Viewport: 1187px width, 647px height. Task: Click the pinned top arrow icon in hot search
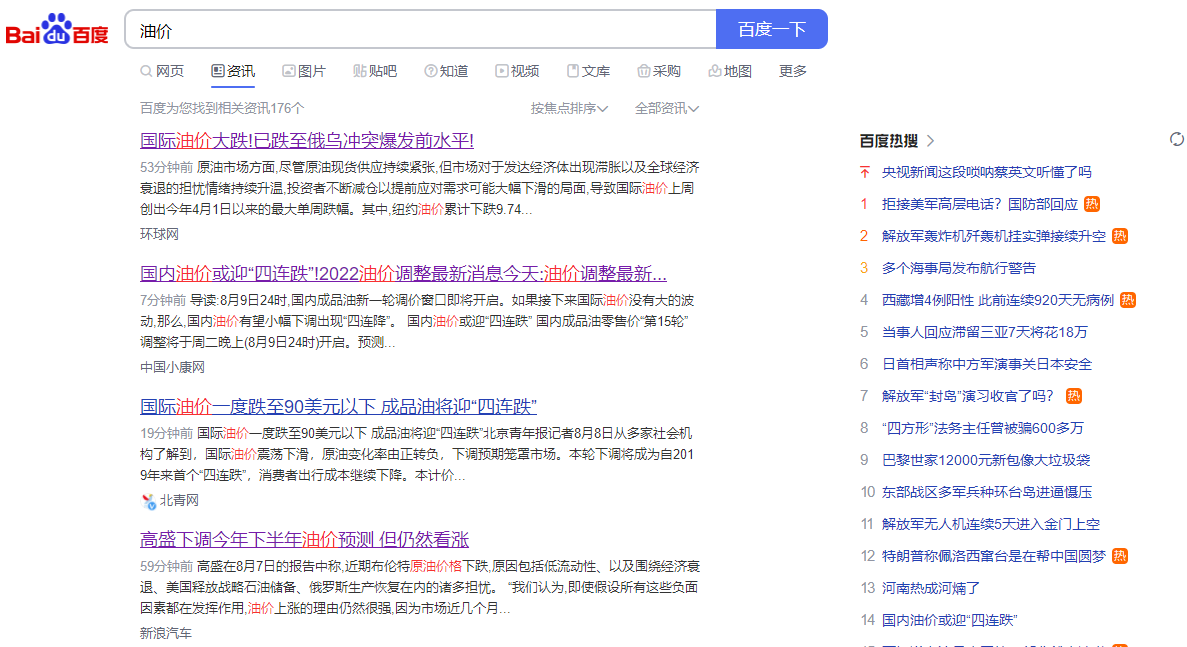[x=865, y=173]
